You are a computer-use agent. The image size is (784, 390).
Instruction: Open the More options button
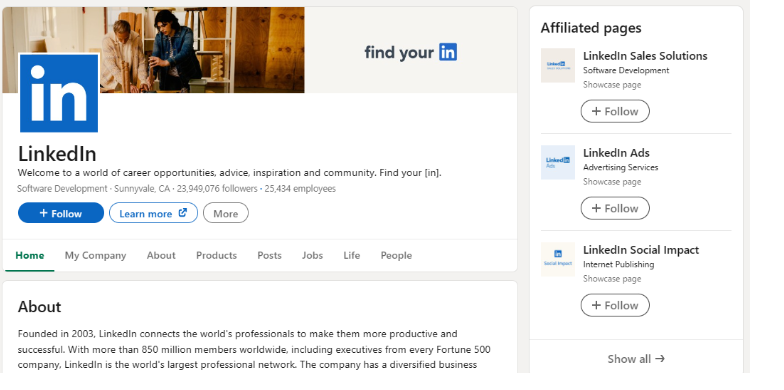(x=226, y=213)
